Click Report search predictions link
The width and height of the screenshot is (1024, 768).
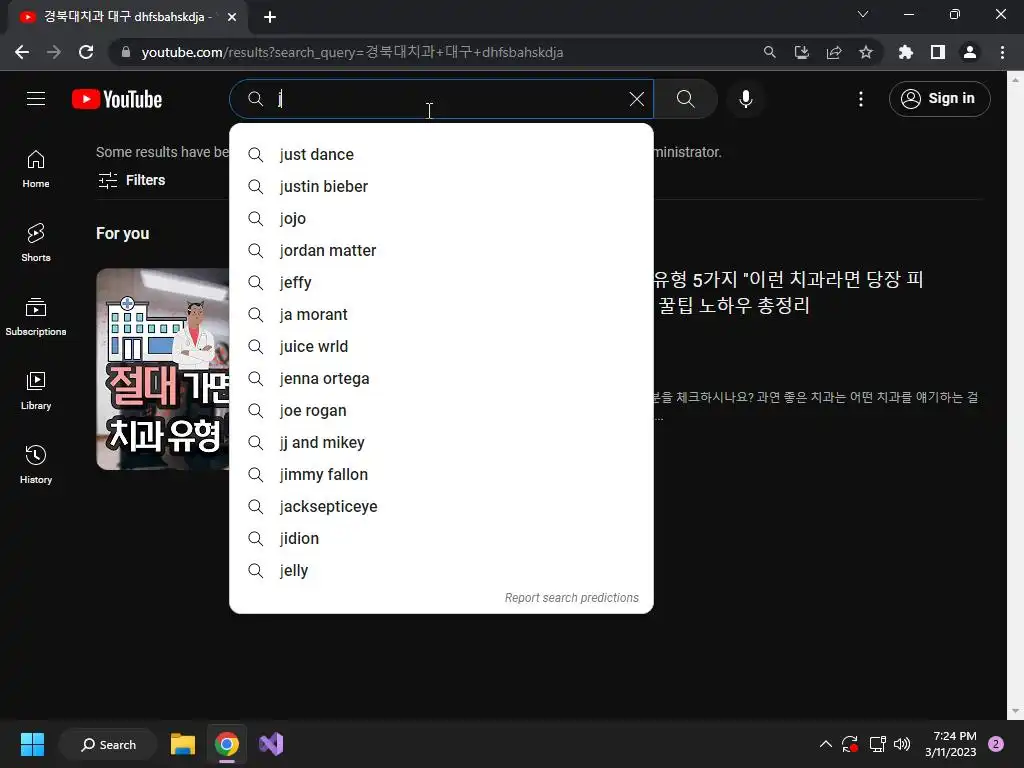click(571, 598)
